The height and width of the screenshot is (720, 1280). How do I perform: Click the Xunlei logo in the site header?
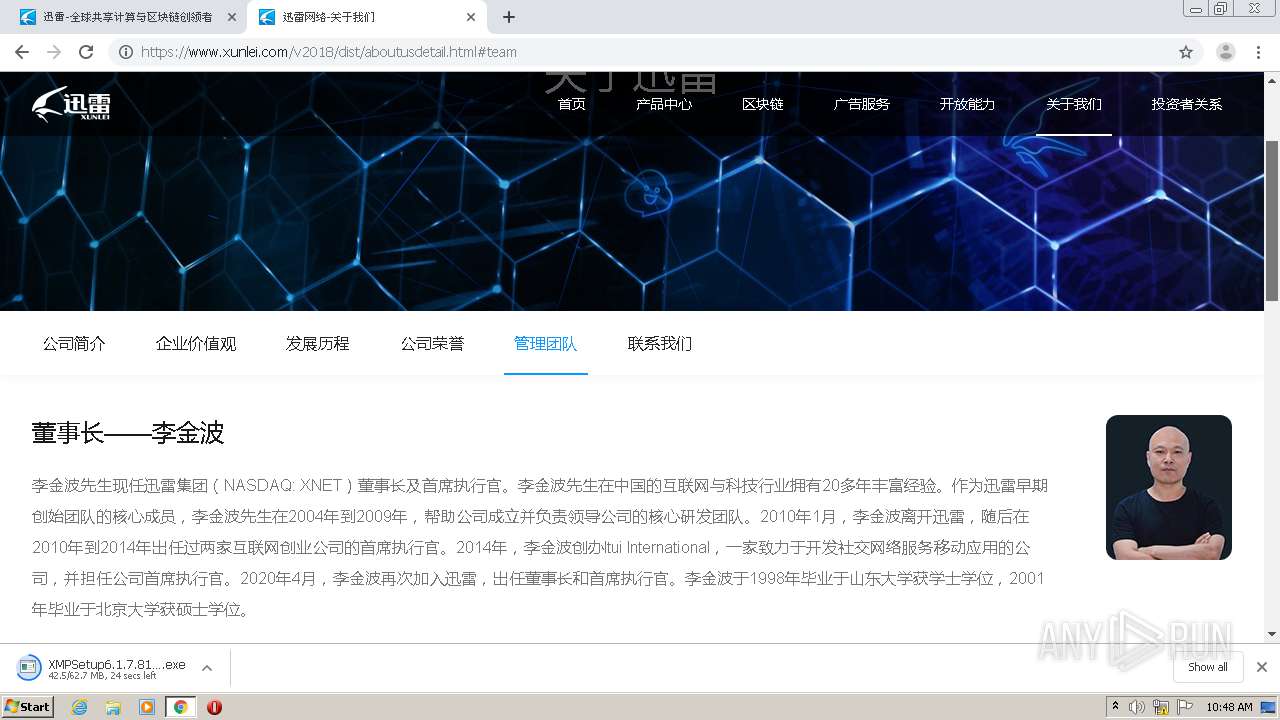pyautogui.click(x=71, y=103)
